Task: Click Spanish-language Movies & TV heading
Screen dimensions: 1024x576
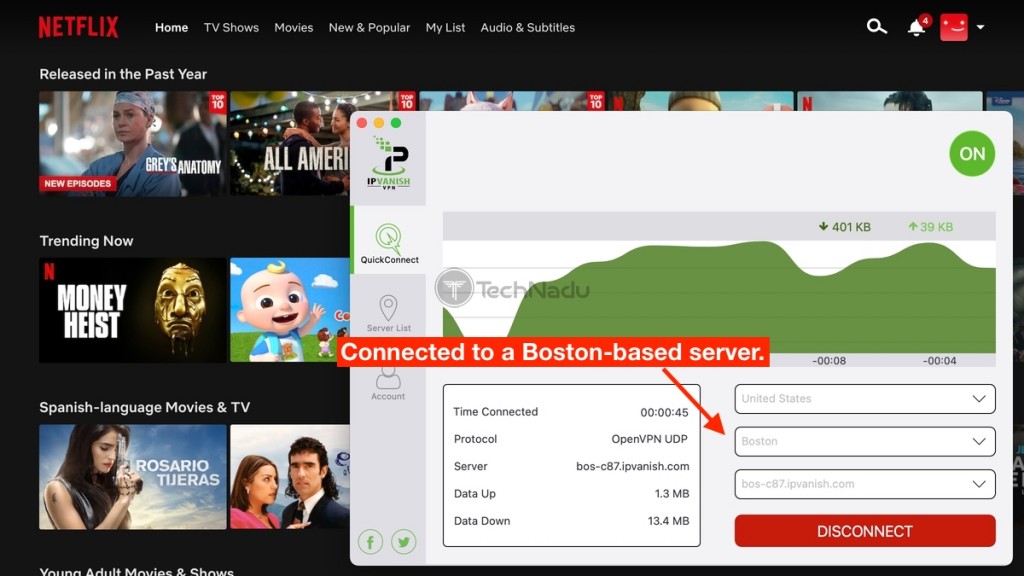Action: (x=144, y=407)
